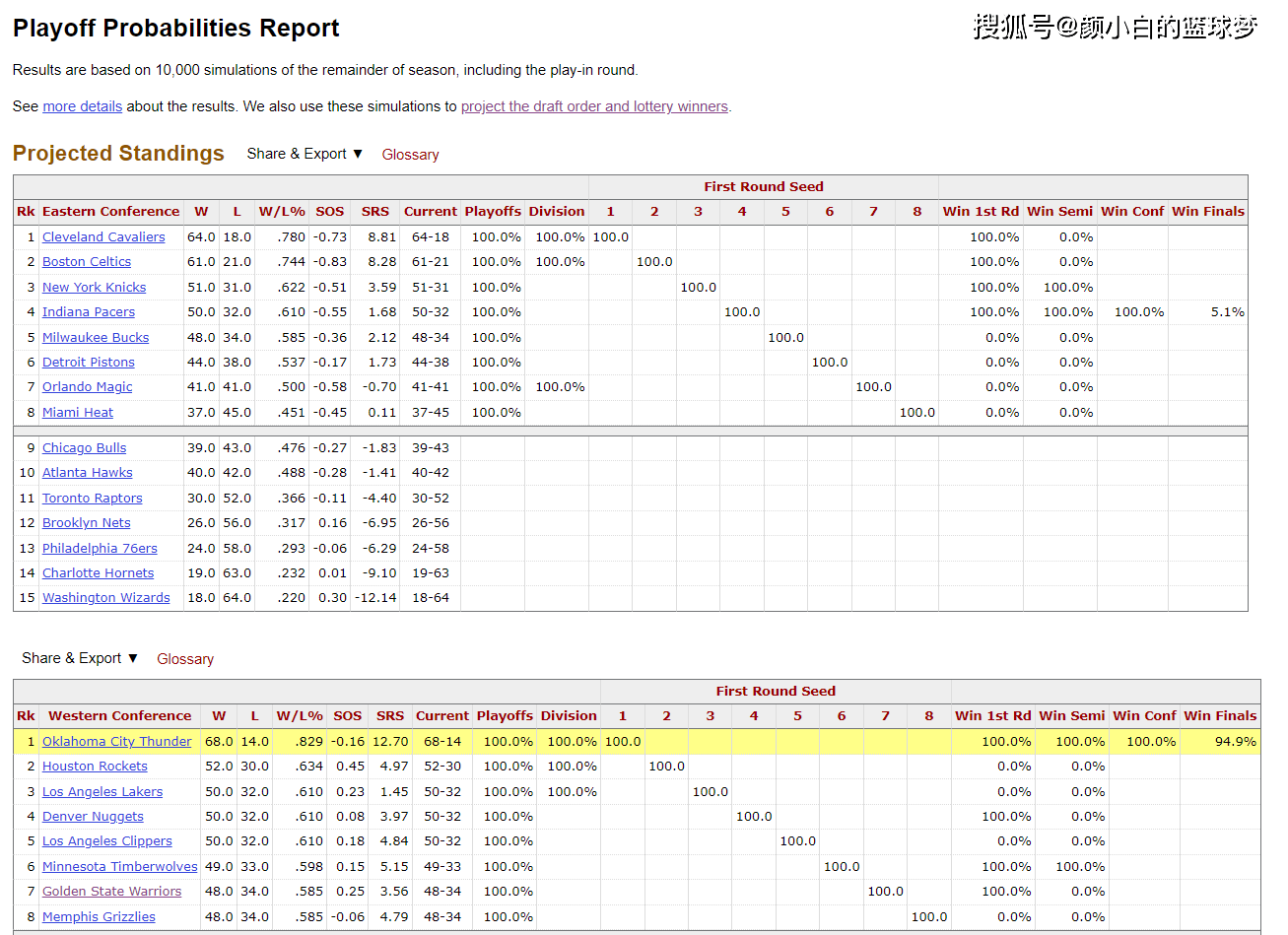Viewport: 1288px width, 935px height.
Task: Click the Washington Wizards team link
Action: (106, 598)
